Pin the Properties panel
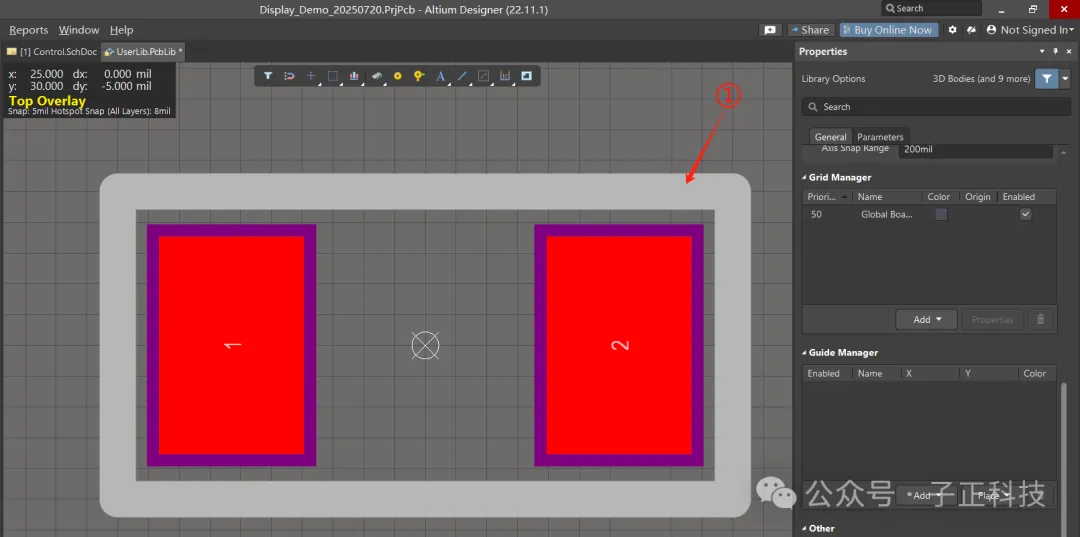Viewport: 1080px width, 537px height. coord(1055,52)
